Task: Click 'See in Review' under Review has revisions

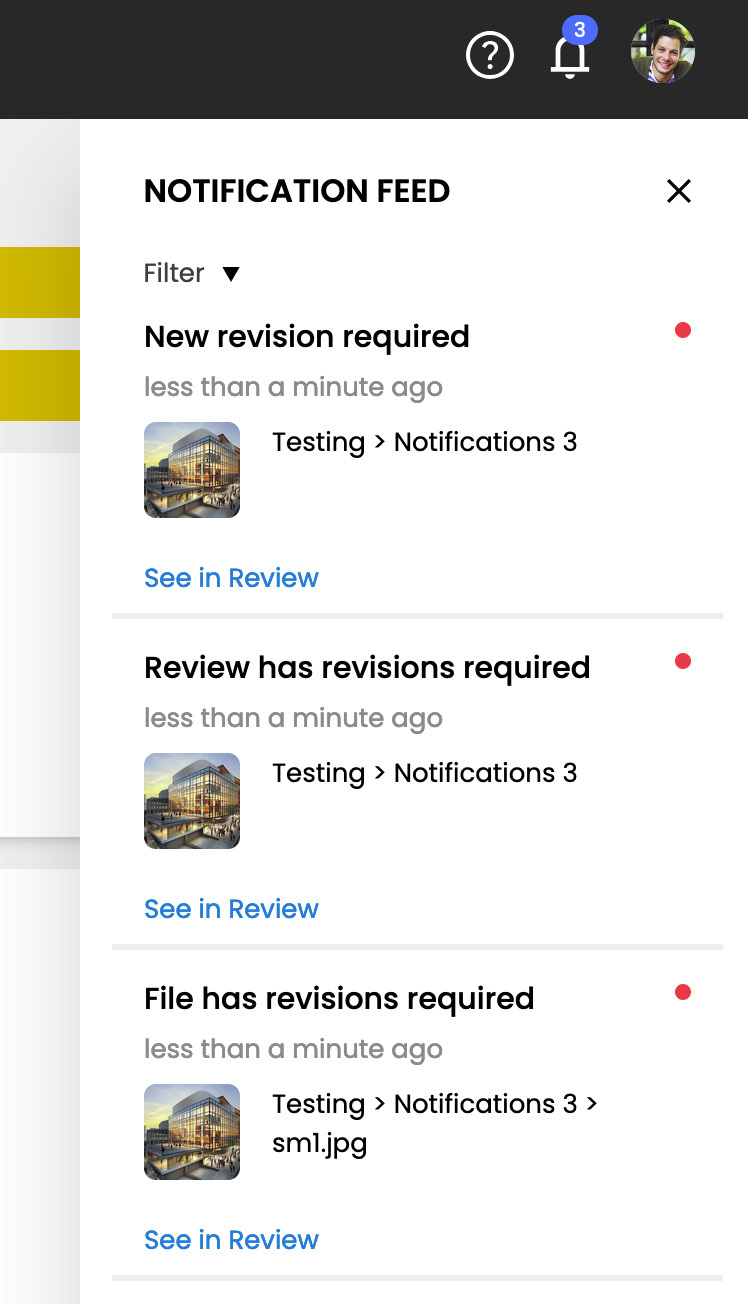Action: 231,909
